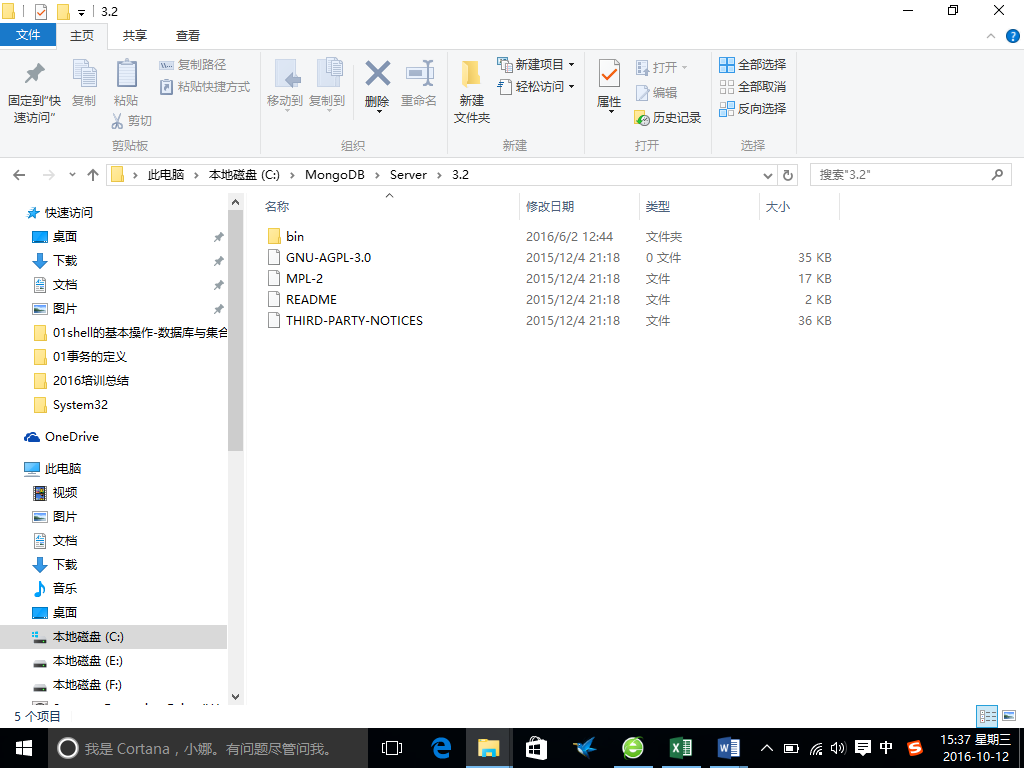1024x768 pixels.
Task: Open the Copy to (复制到) menu
Action: click(x=327, y=85)
